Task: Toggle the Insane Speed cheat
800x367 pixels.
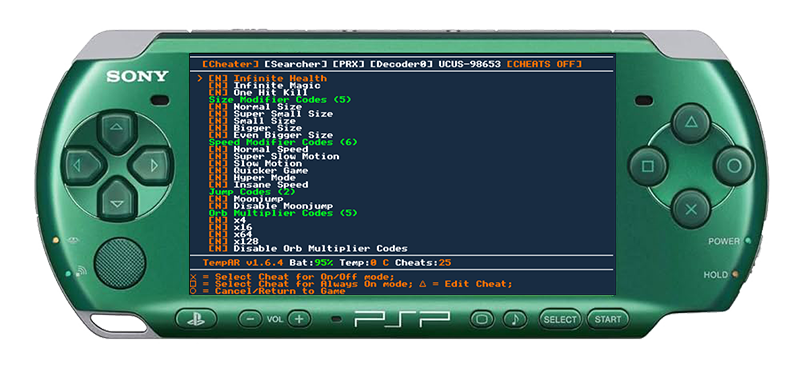Action: [259, 185]
